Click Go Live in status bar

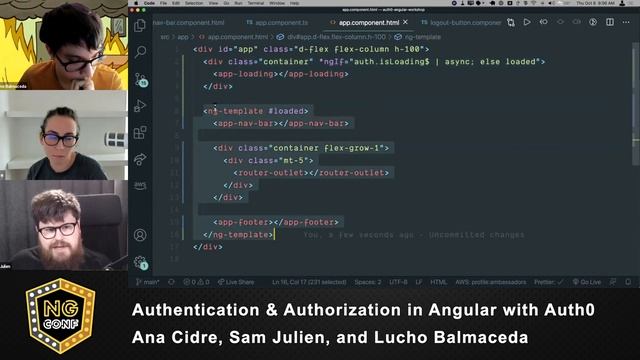point(587,282)
